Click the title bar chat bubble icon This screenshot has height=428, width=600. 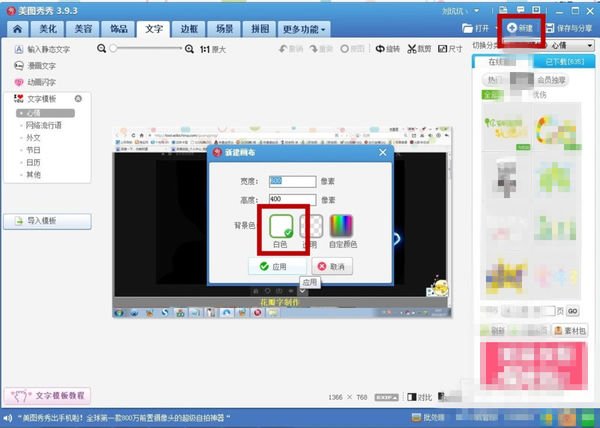[520, 10]
